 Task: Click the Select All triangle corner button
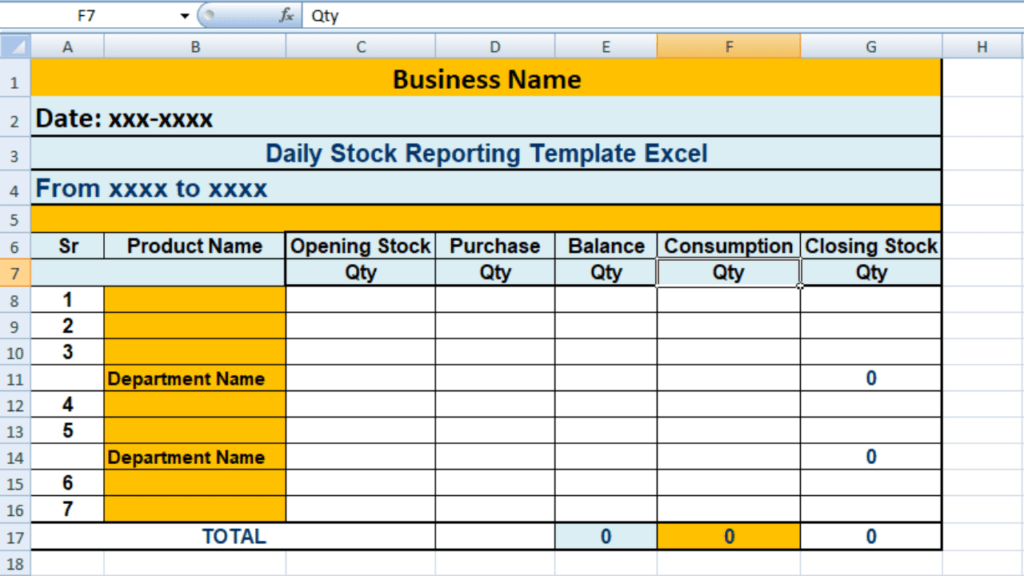pos(13,46)
